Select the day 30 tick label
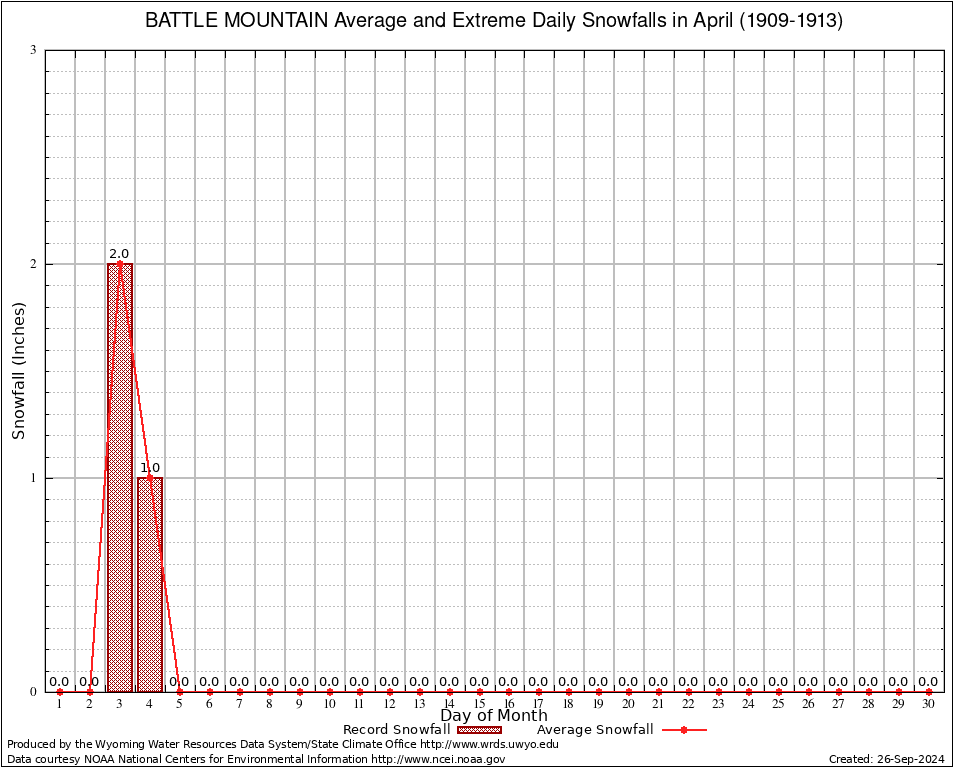 tap(928, 705)
